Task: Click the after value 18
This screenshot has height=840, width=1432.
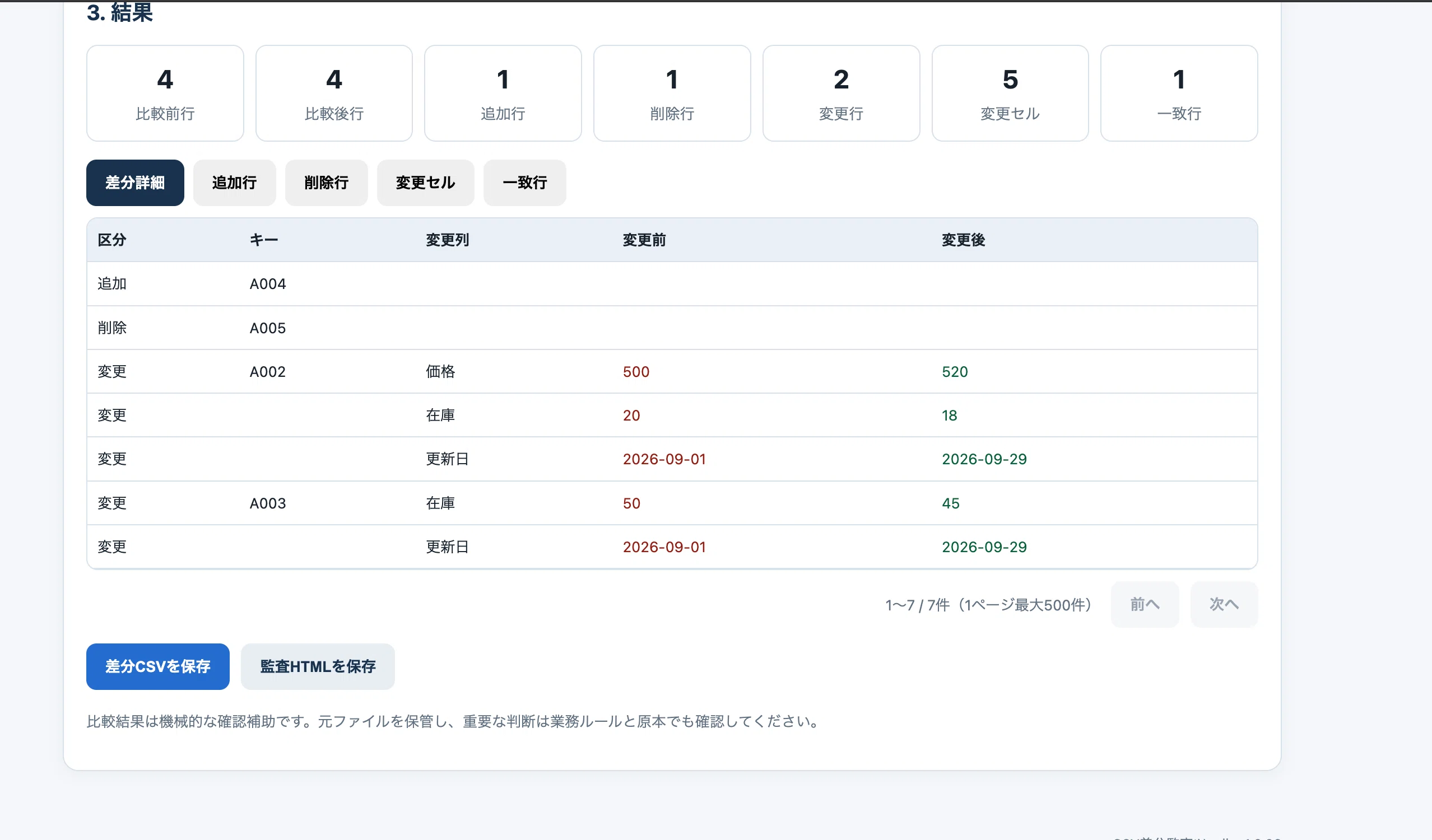Action: point(950,415)
